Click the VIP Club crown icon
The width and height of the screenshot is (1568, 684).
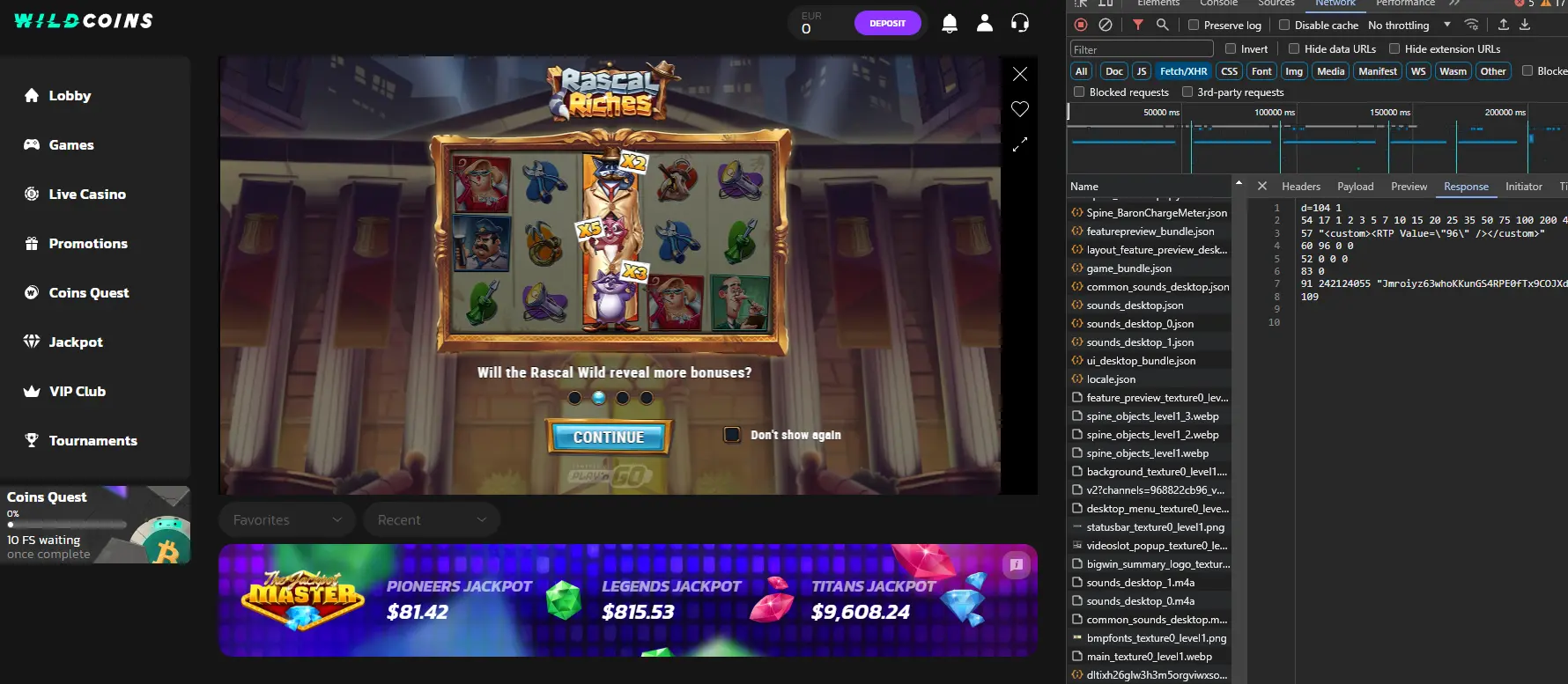[x=32, y=391]
